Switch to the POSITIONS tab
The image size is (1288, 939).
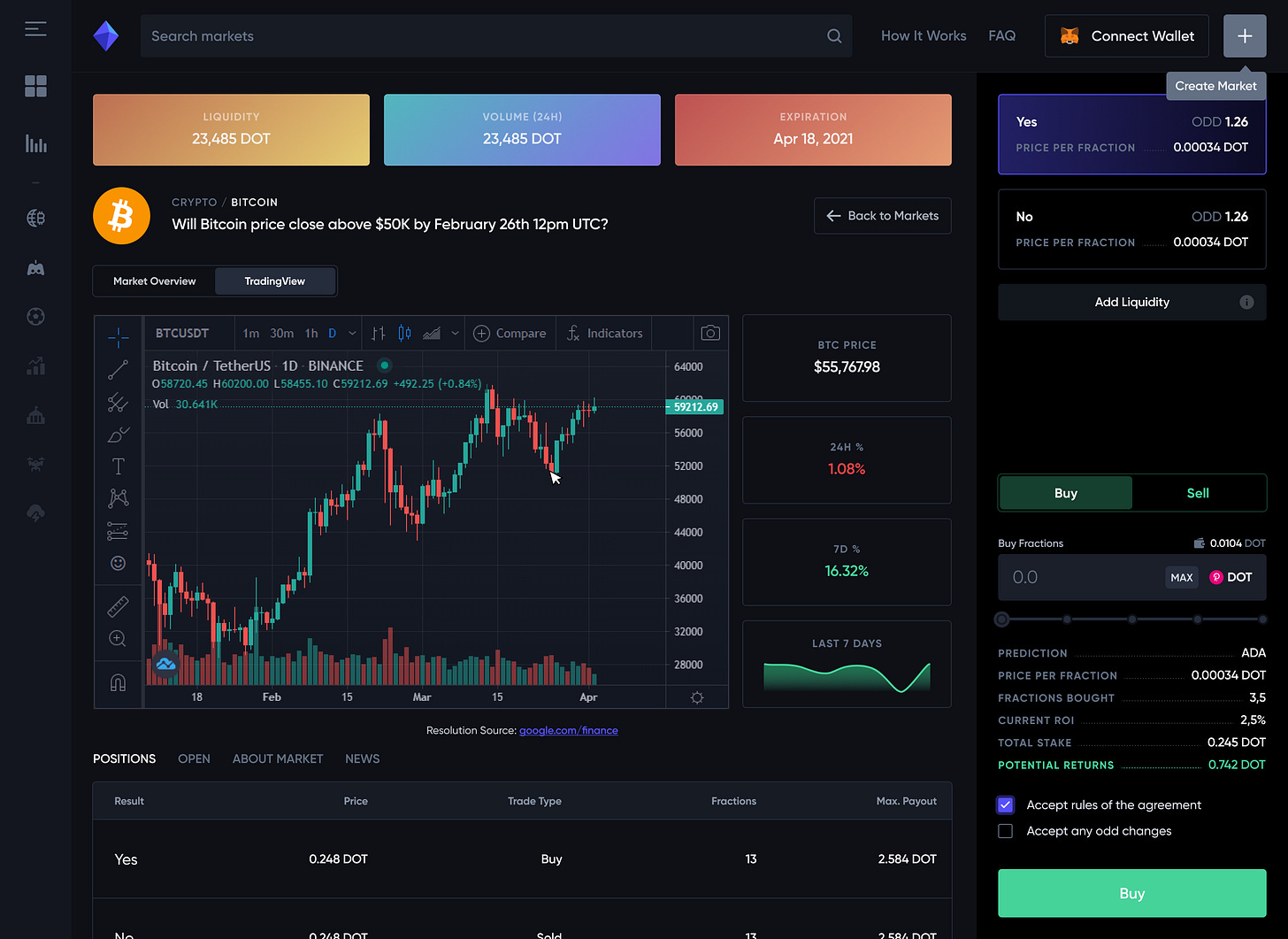pyautogui.click(x=125, y=759)
